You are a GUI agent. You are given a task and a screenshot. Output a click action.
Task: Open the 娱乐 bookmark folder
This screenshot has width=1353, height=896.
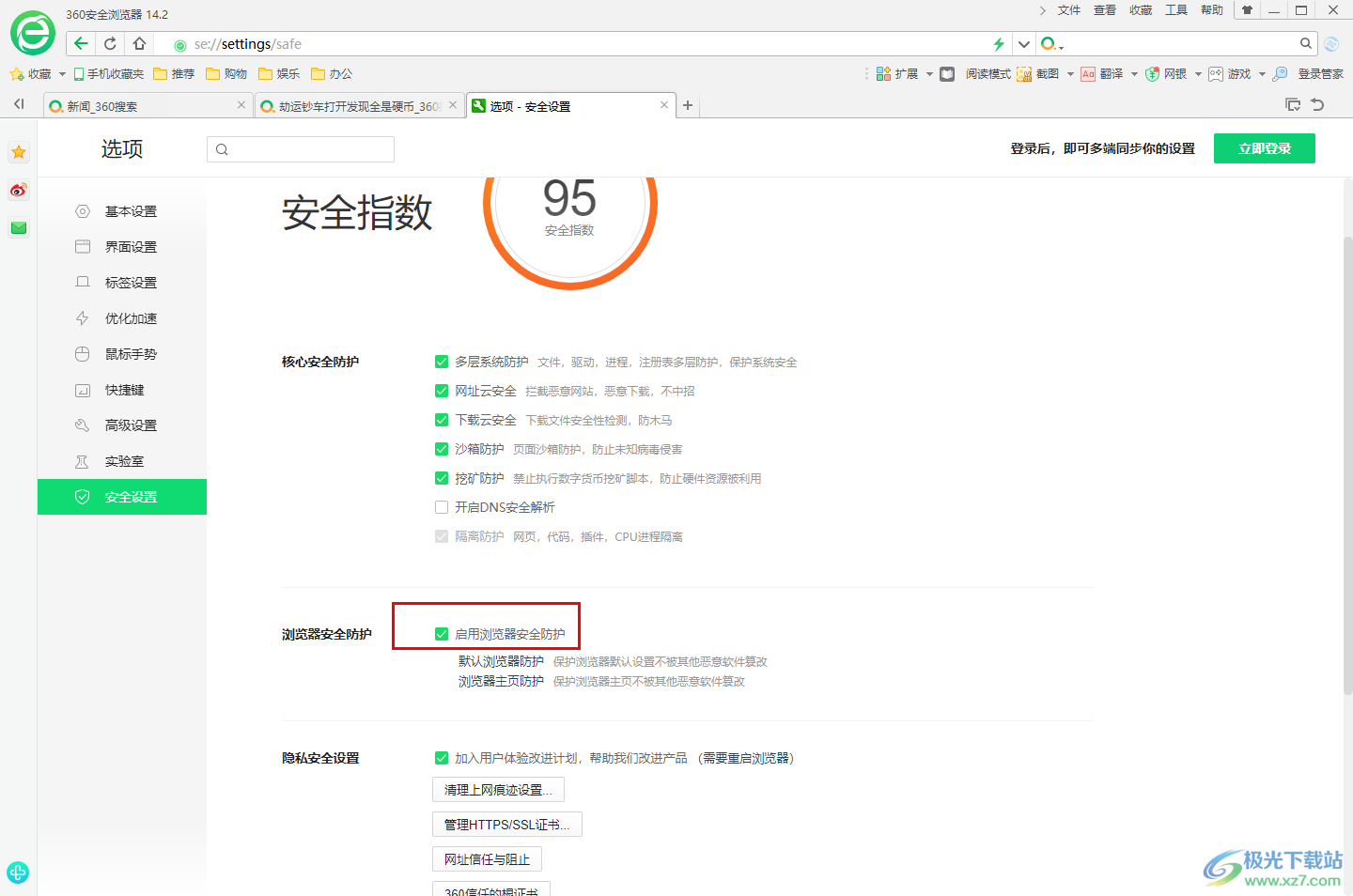tap(279, 74)
